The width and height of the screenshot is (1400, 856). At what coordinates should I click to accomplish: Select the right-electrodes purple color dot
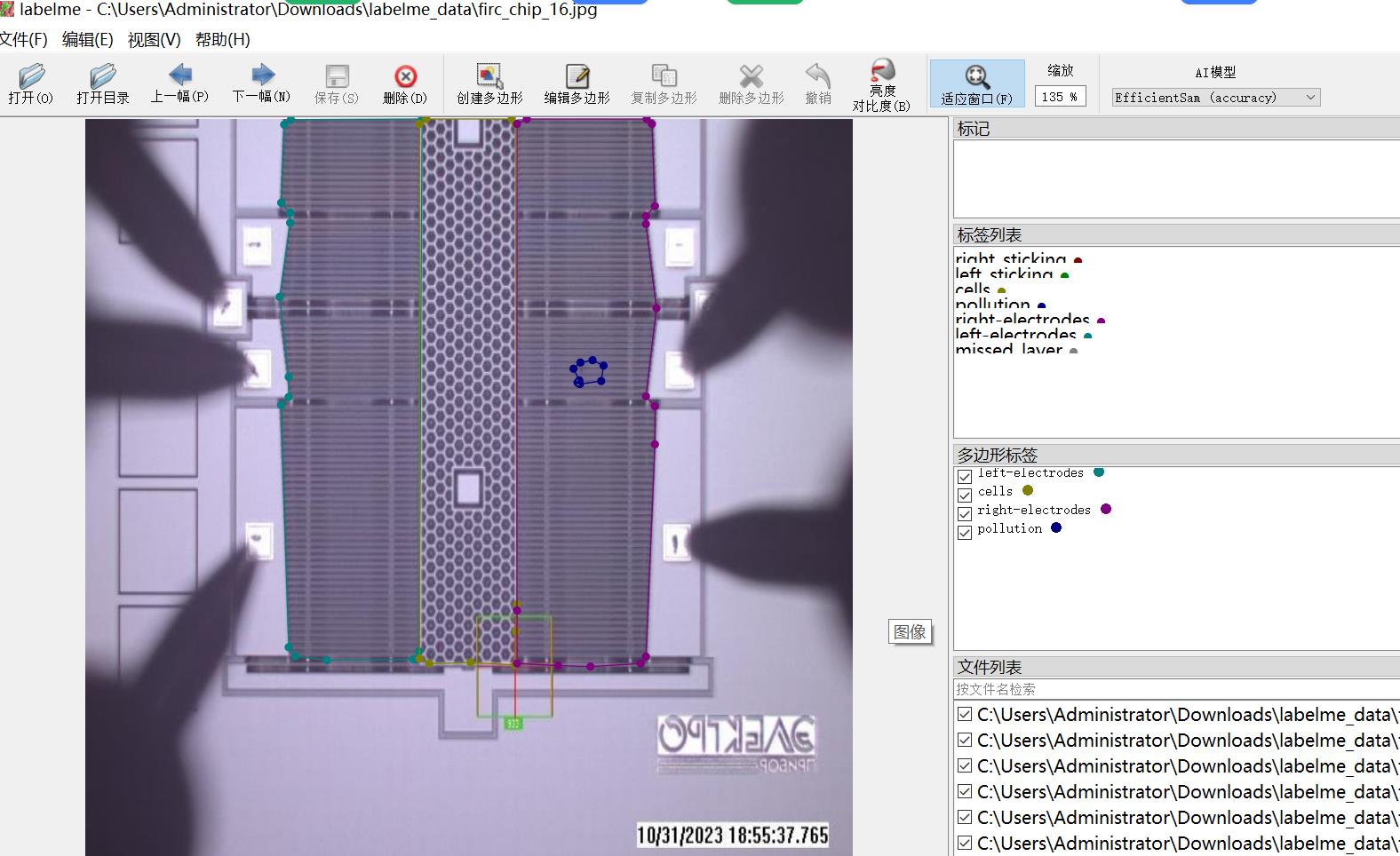[1106, 509]
